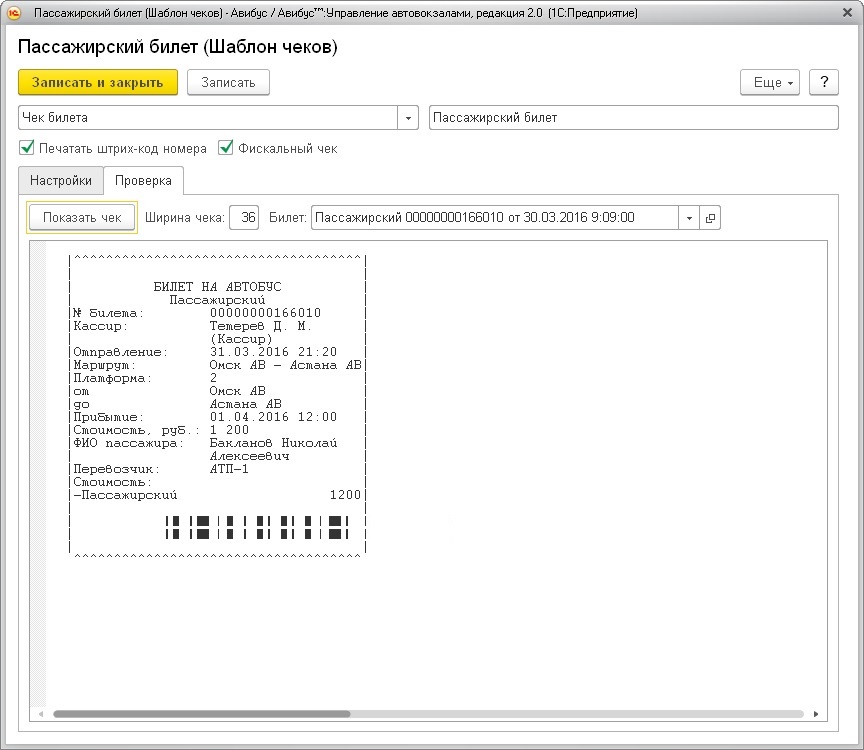Open the selected ticket via the open-form icon
The image size is (864, 750).
(710, 218)
